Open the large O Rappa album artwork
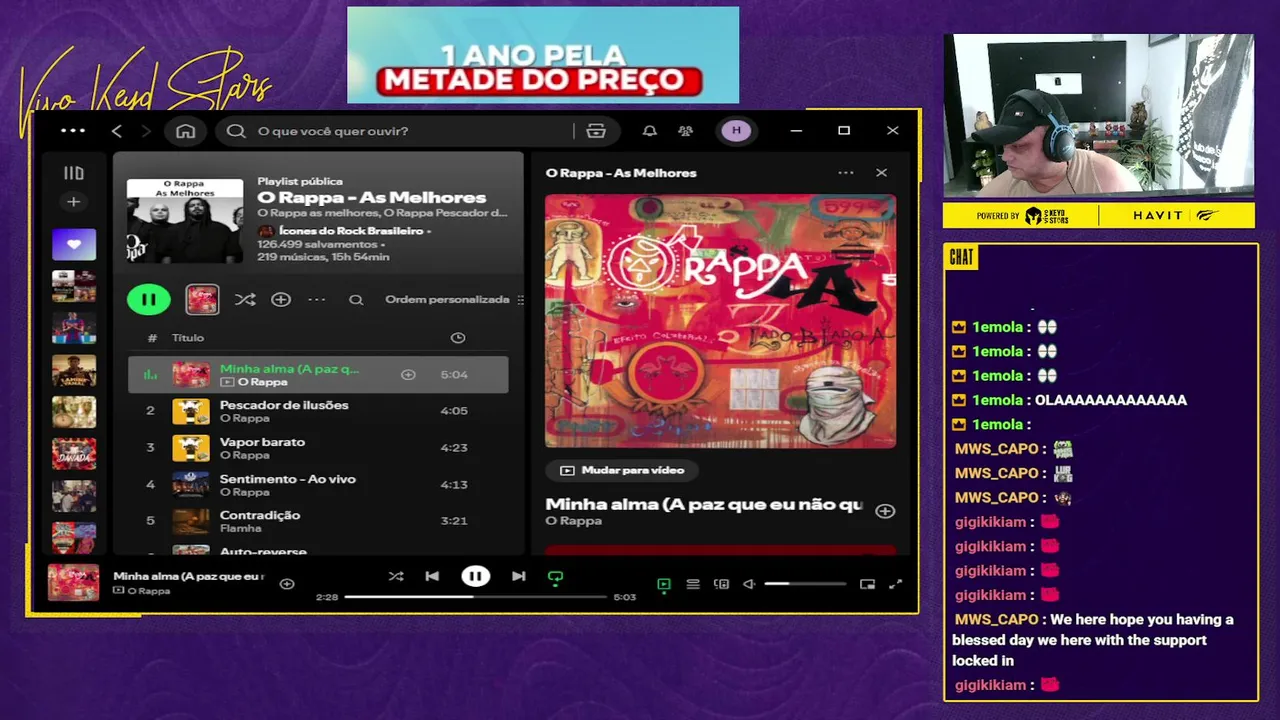Image resolution: width=1280 pixels, height=720 pixels. [720, 321]
